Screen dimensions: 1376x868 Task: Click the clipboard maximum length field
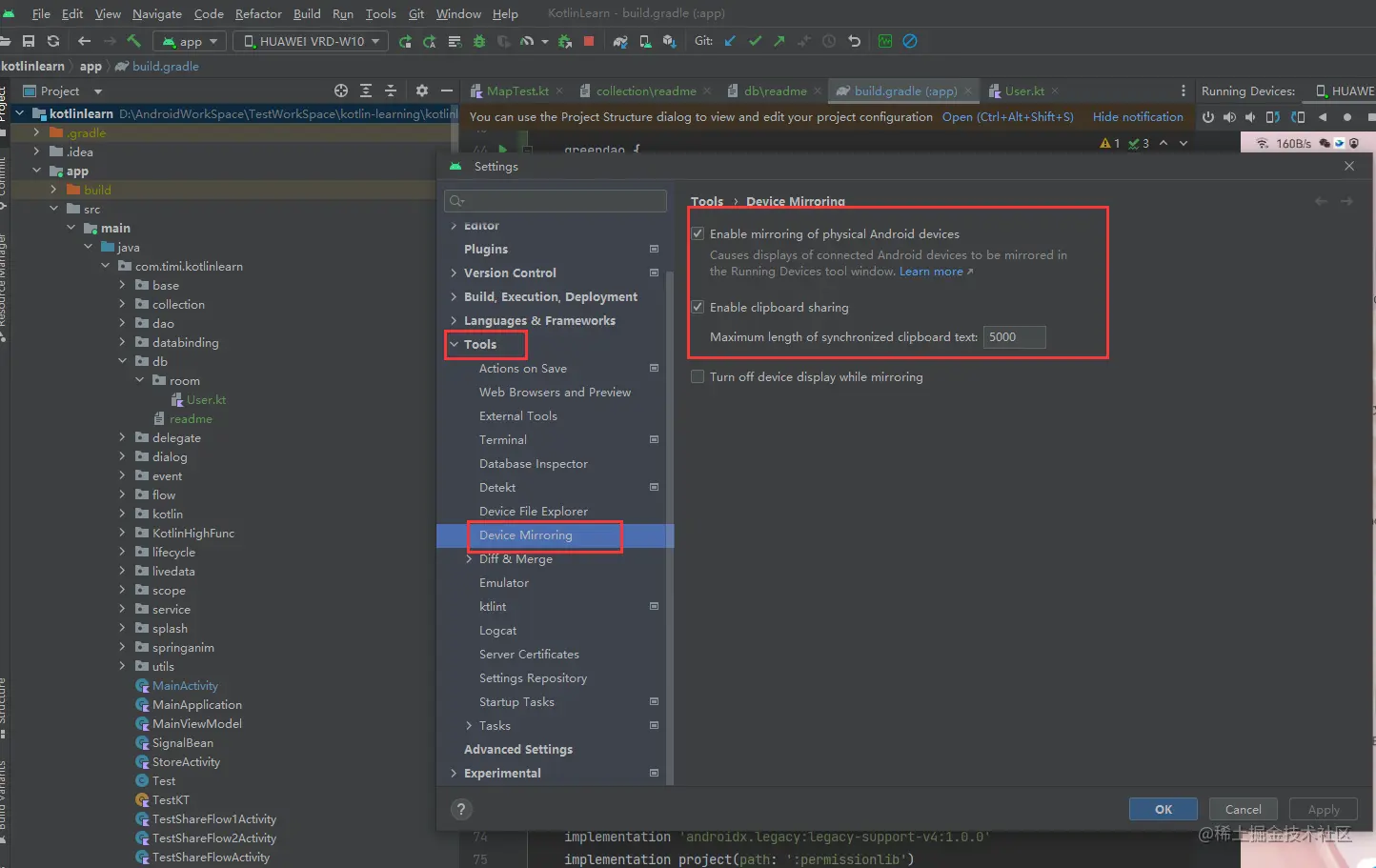click(1014, 336)
